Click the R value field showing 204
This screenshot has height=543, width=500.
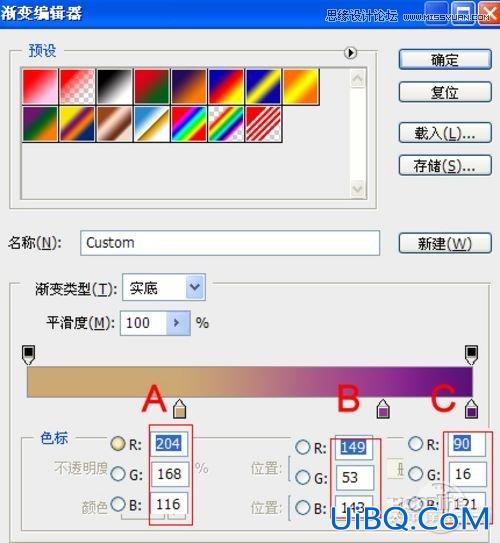point(170,444)
